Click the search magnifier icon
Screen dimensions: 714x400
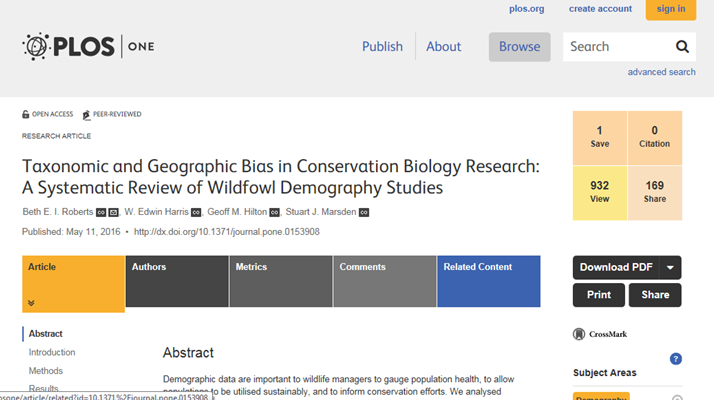pos(682,46)
